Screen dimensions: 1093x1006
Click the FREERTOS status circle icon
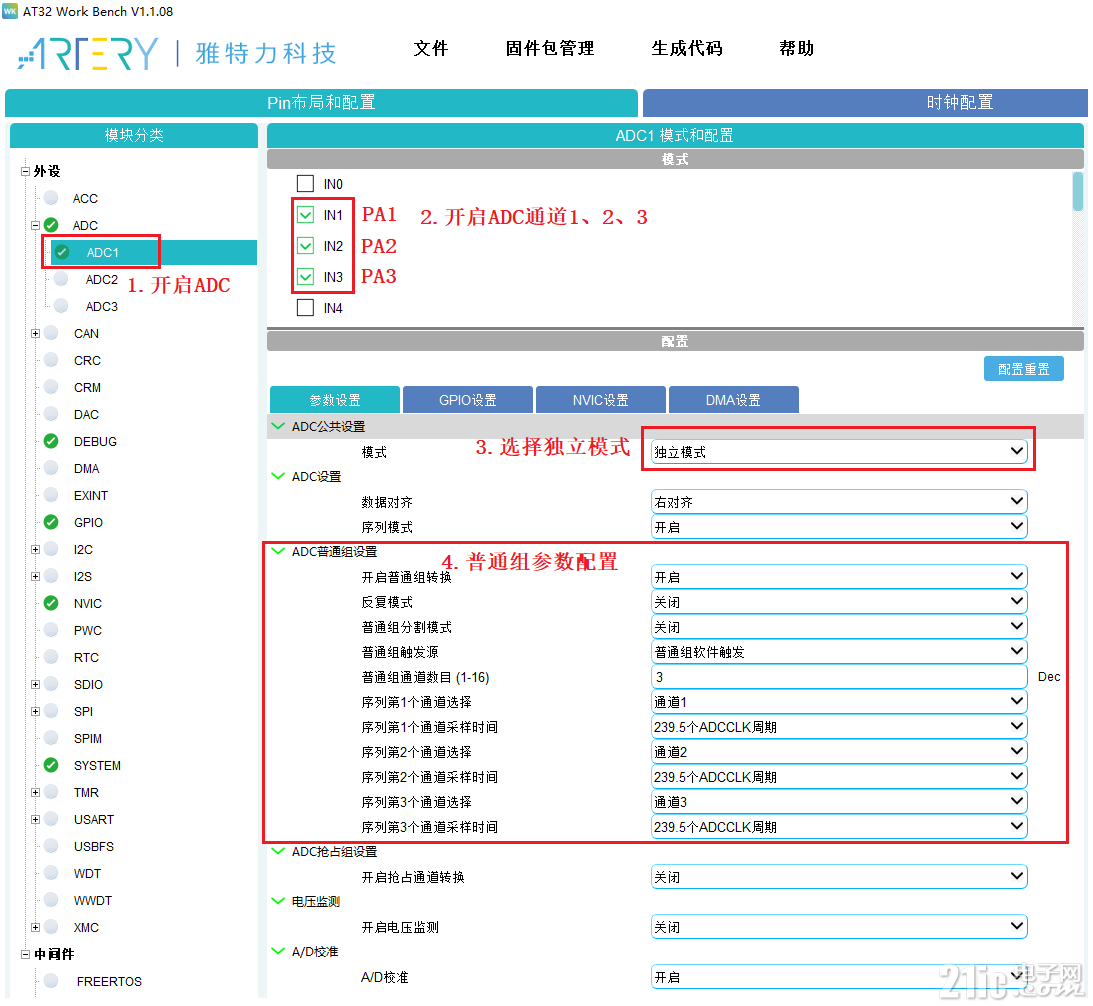(51, 981)
